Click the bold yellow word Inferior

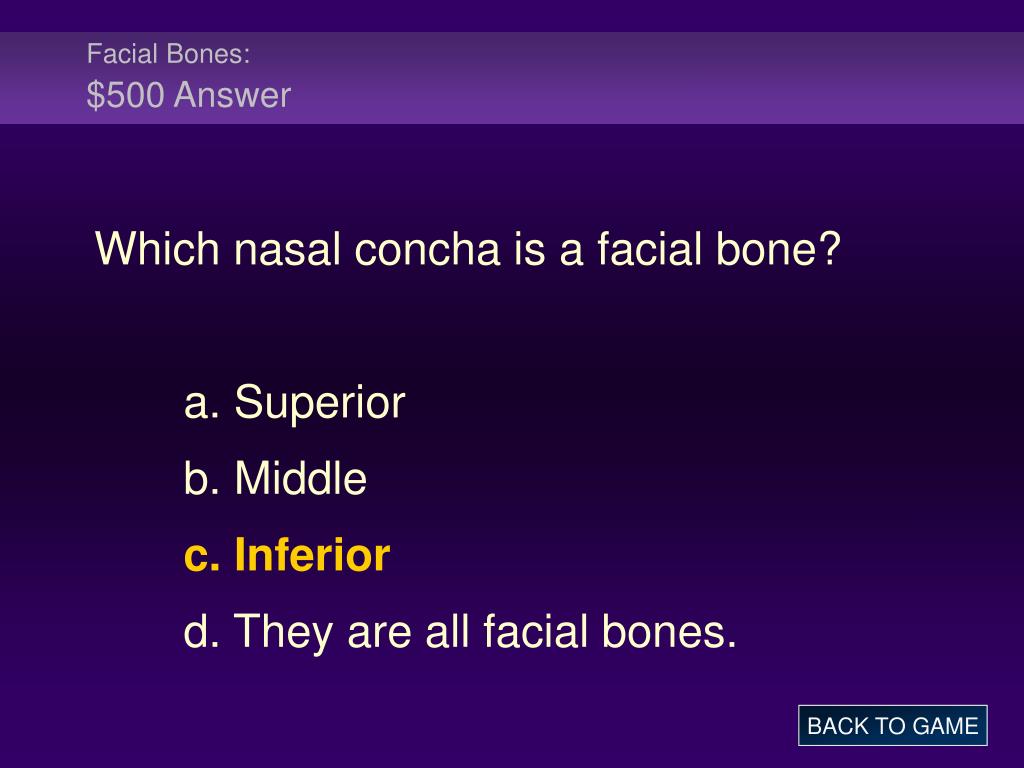coord(312,555)
